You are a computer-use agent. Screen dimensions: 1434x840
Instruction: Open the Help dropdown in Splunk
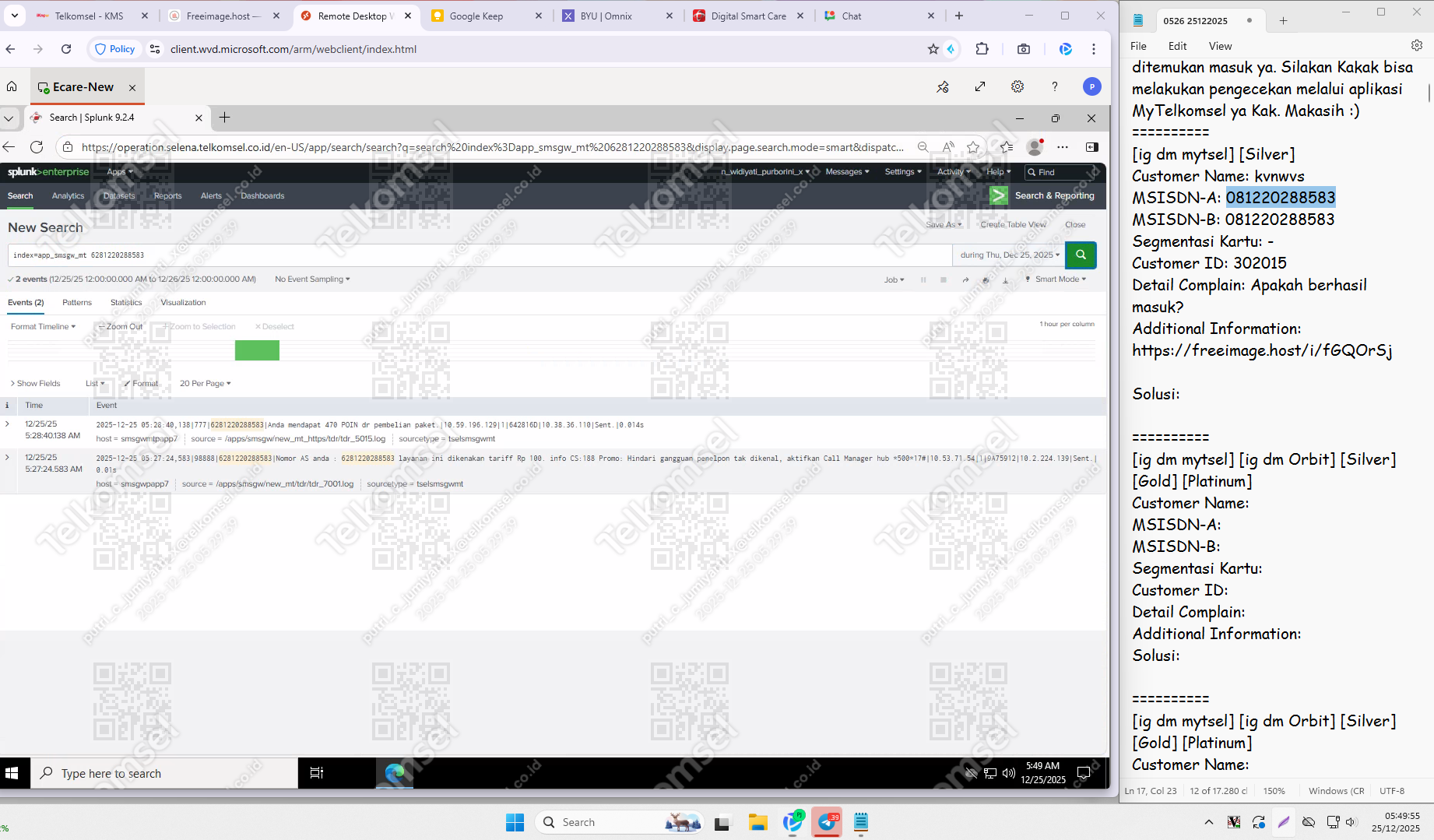pos(999,172)
